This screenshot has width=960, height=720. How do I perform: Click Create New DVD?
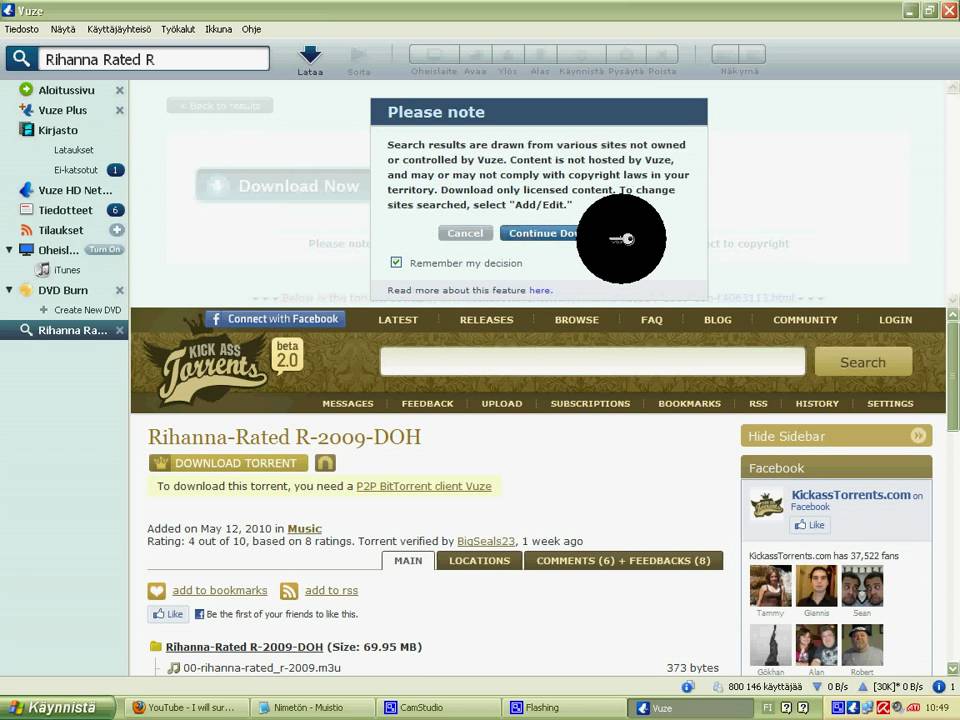(x=88, y=310)
